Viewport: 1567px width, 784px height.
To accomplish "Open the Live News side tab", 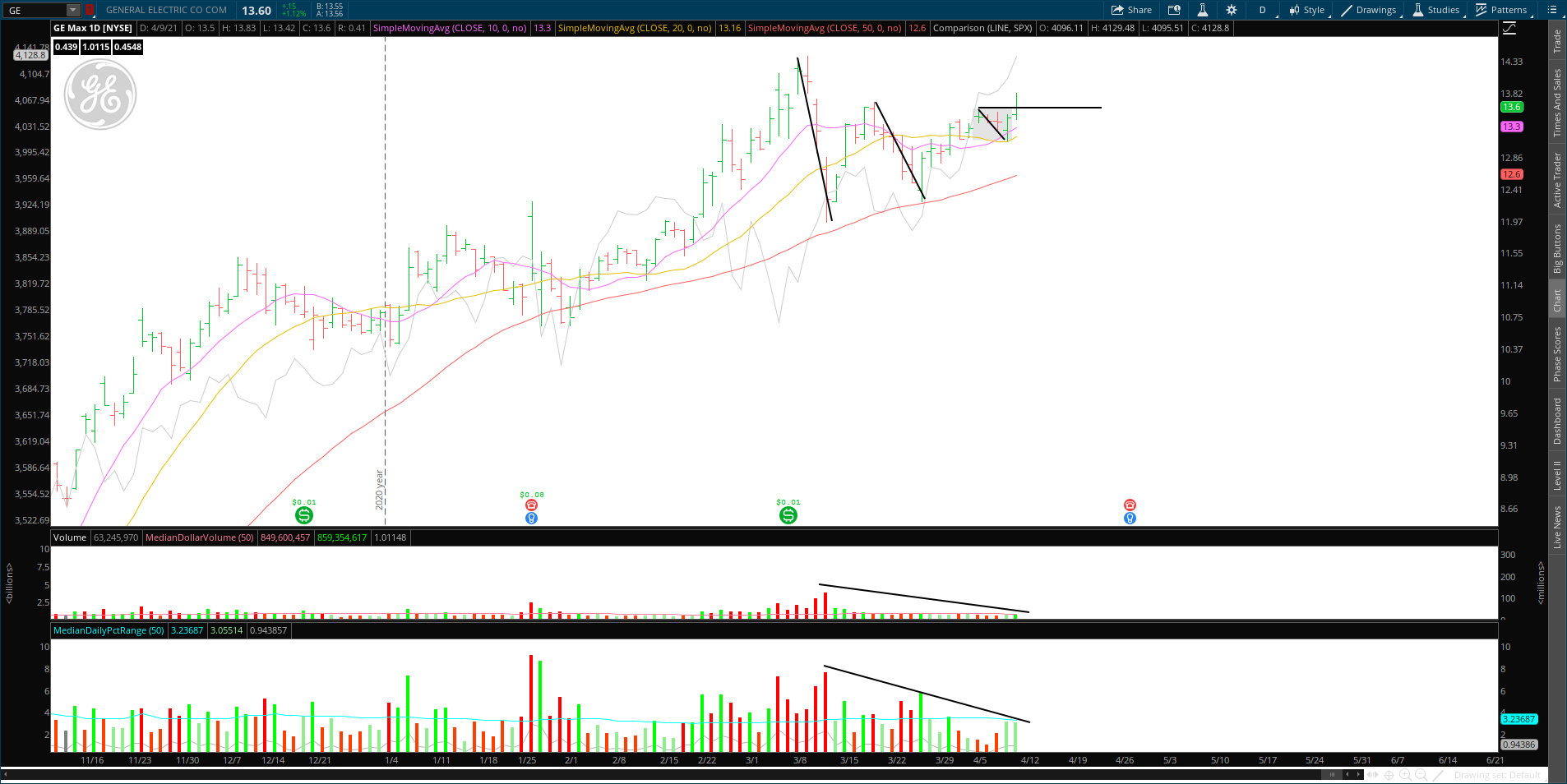I will tap(1557, 528).
